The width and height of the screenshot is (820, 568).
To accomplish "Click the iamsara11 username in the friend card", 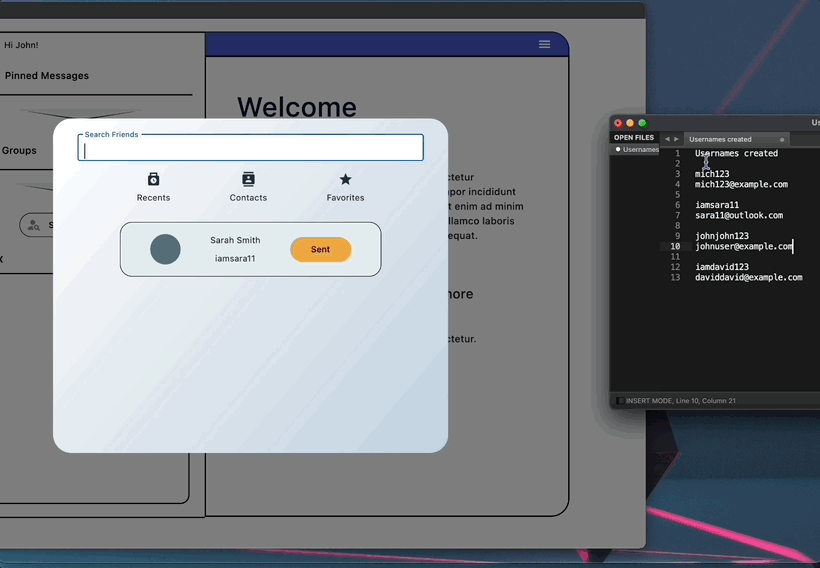I will point(235,258).
